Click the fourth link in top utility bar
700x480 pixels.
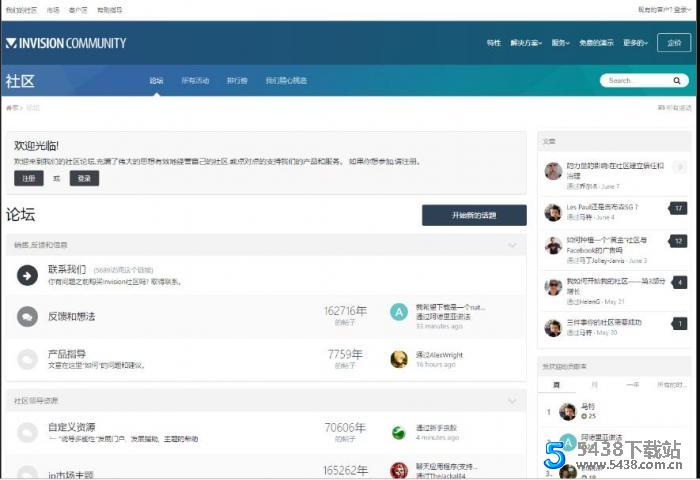click(x=110, y=10)
